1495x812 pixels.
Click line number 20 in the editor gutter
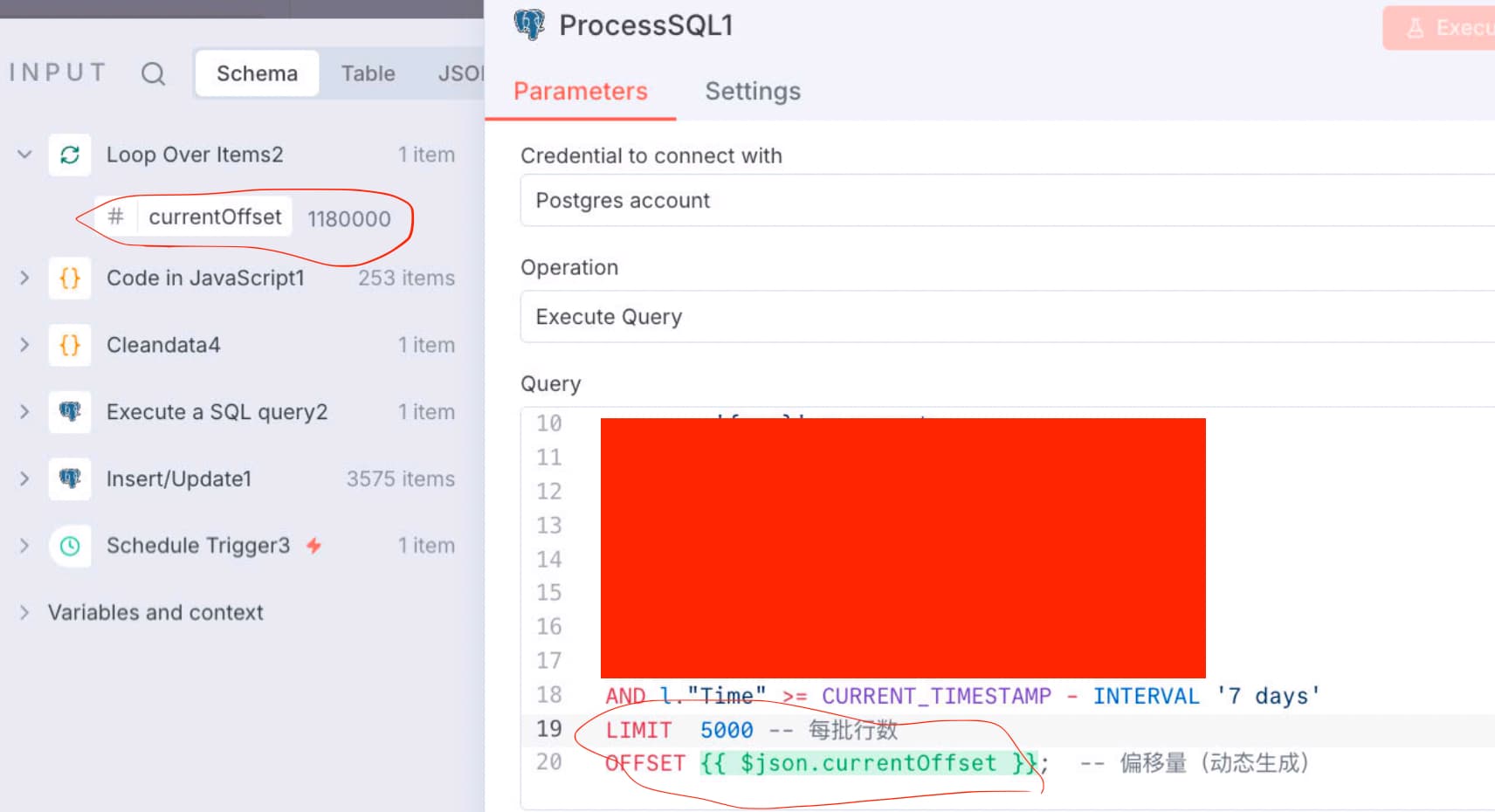(x=548, y=762)
